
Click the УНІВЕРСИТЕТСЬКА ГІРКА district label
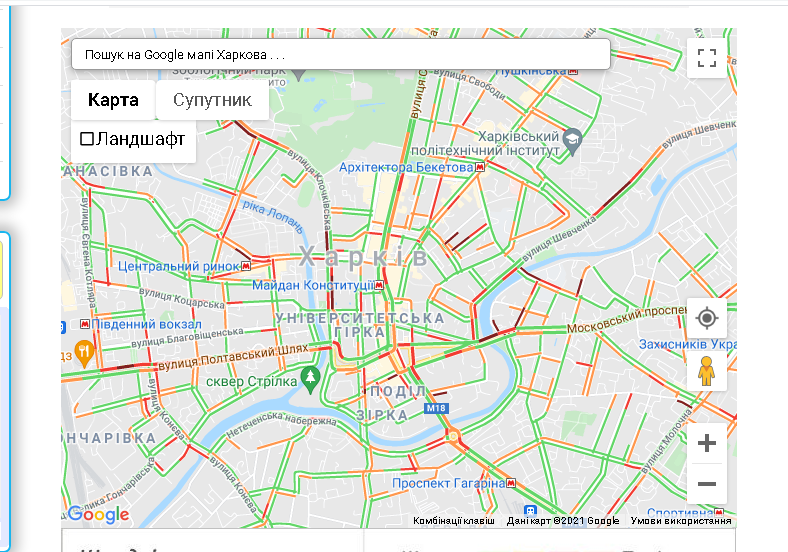360,325
